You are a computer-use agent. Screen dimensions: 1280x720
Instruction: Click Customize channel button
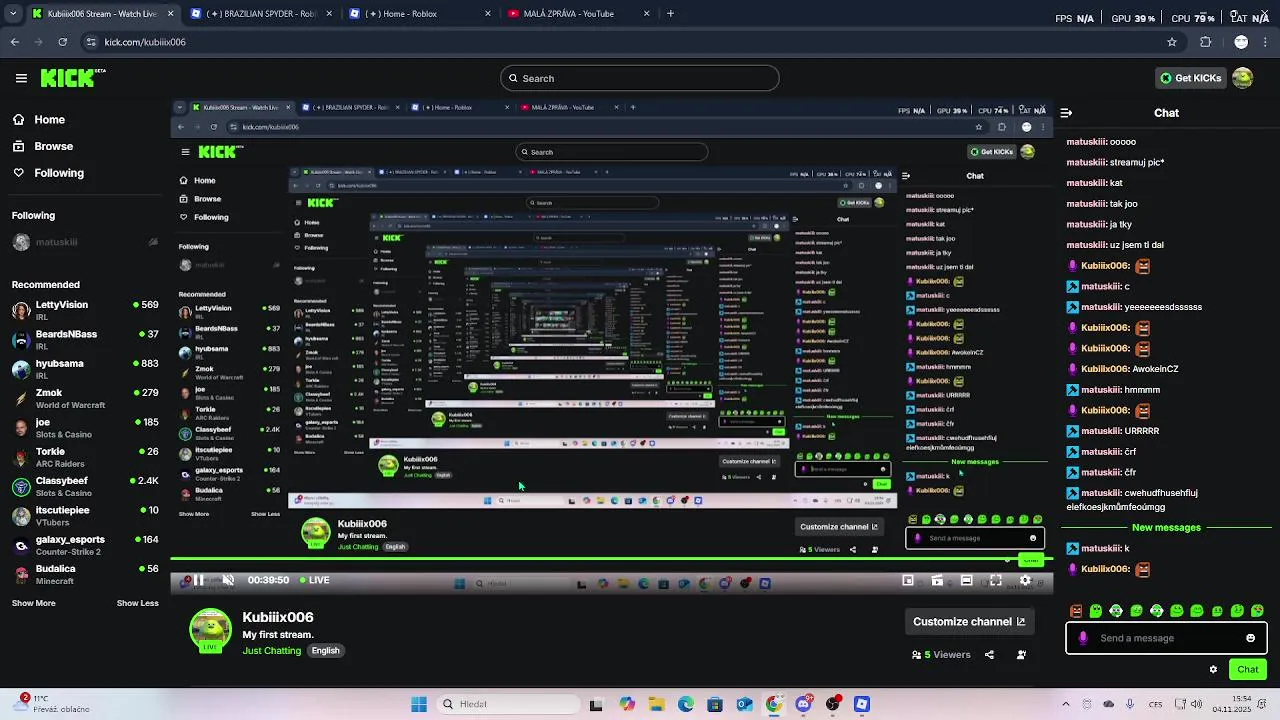tap(969, 621)
